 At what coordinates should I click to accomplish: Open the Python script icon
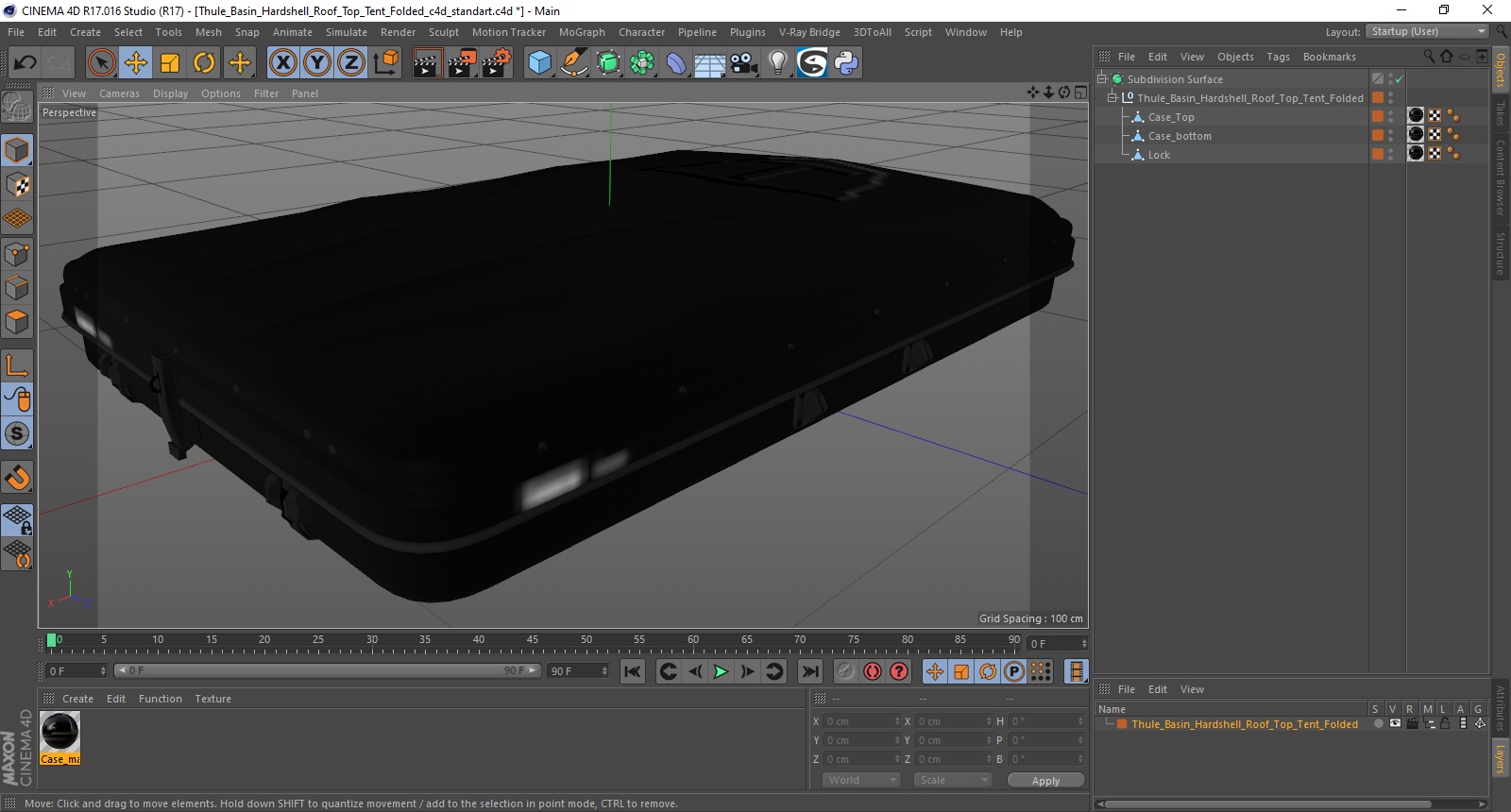pos(846,63)
